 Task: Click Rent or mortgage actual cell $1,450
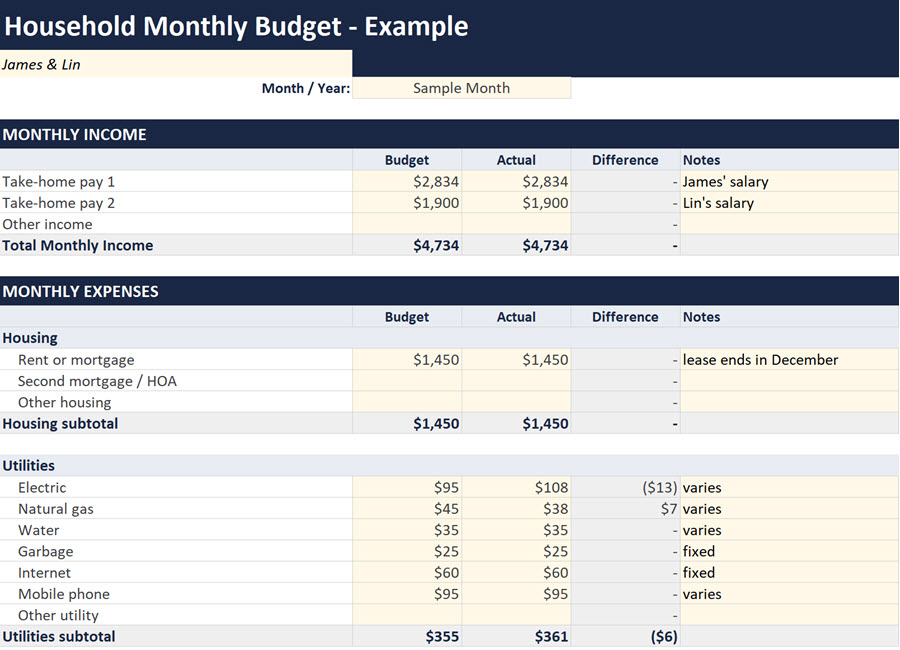tap(516, 359)
